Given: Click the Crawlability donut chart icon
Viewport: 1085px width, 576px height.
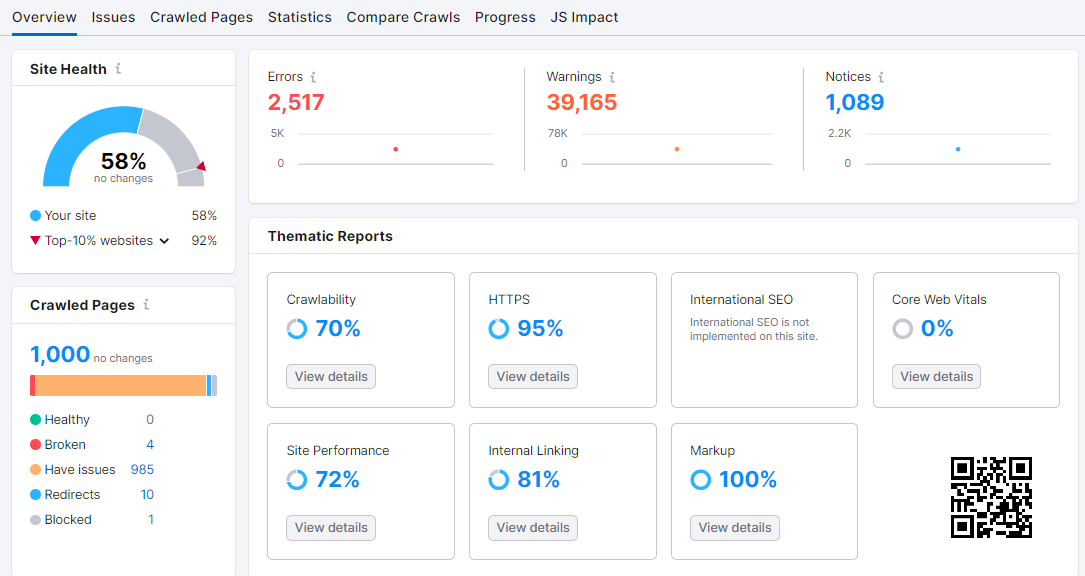Looking at the screenshot, I should [x=297, y=329].
